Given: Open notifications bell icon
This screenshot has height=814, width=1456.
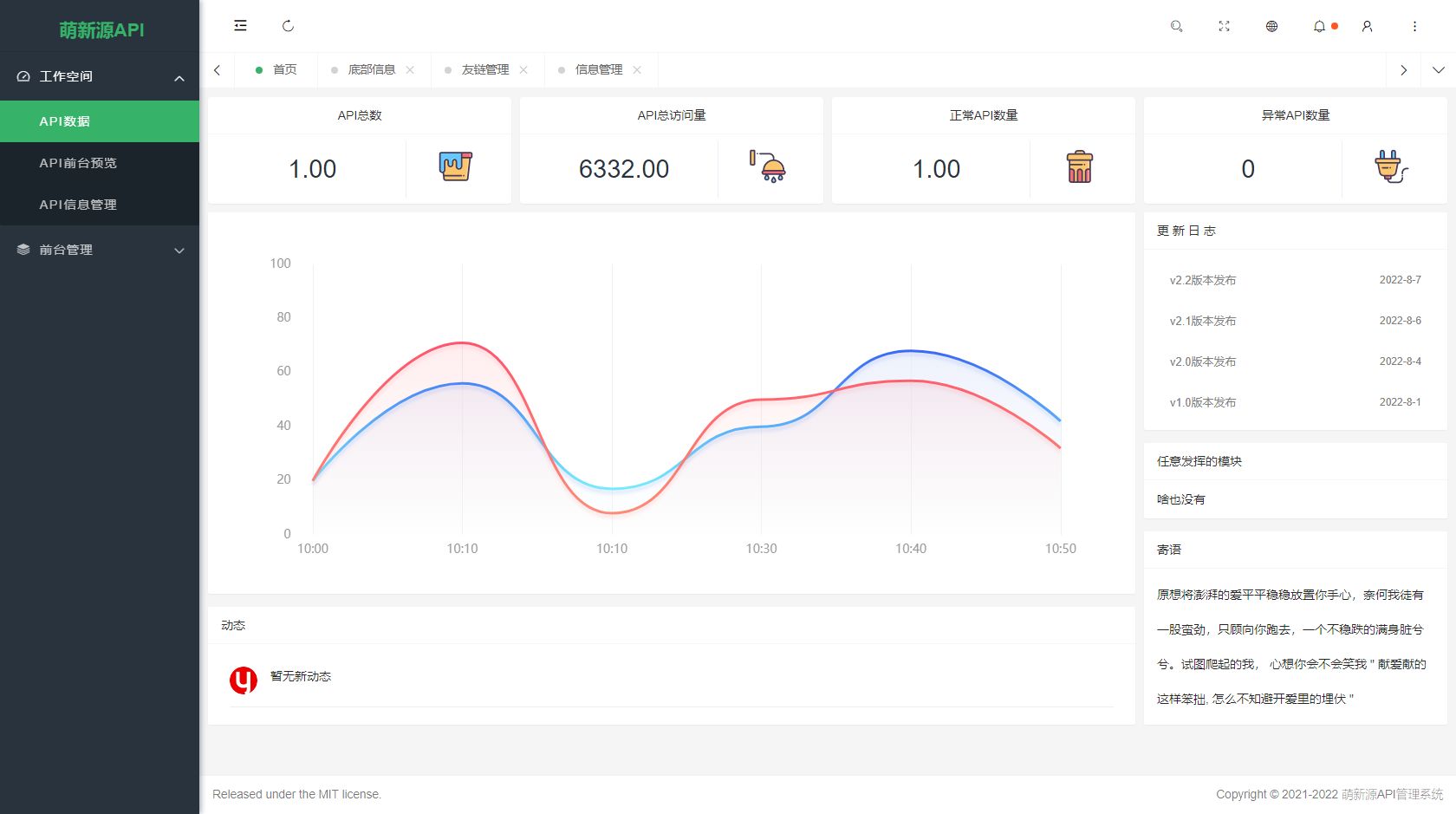Looking at the screenshot, I should (x=1319, y=26).
